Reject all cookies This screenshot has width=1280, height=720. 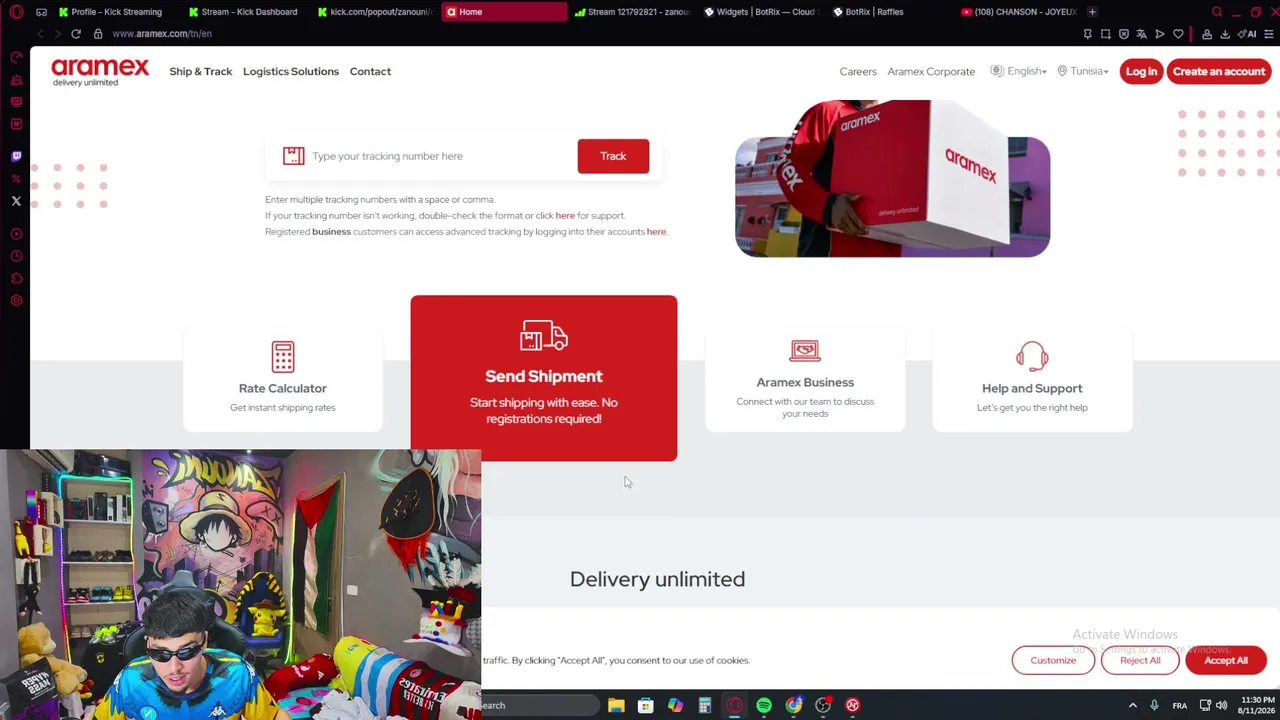1140,660
